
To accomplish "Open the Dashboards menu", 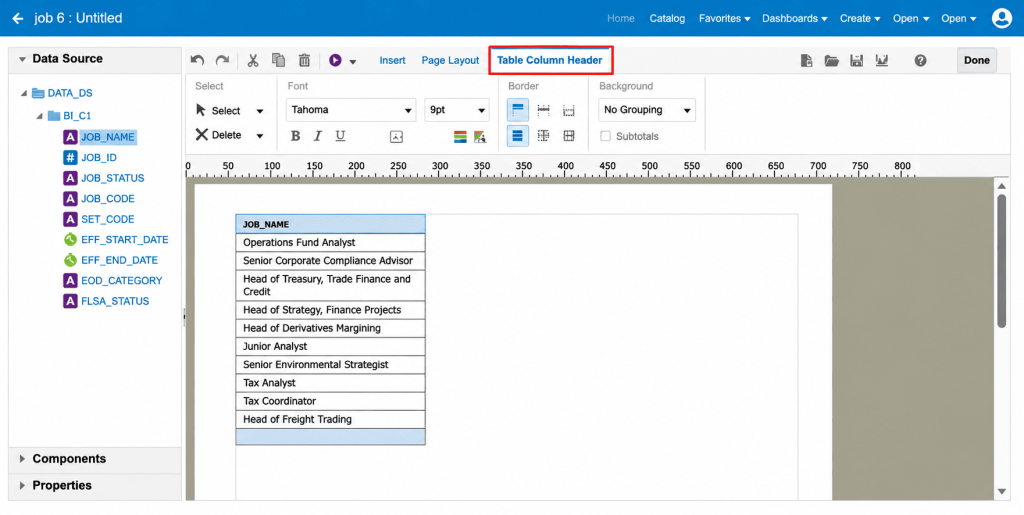I will (795, 18).
